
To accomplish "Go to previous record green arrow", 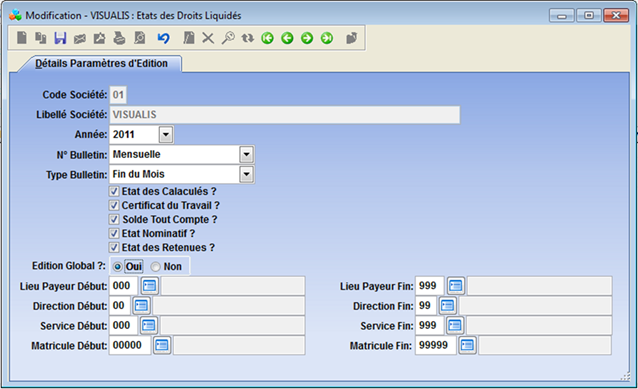I will point(287,38).
